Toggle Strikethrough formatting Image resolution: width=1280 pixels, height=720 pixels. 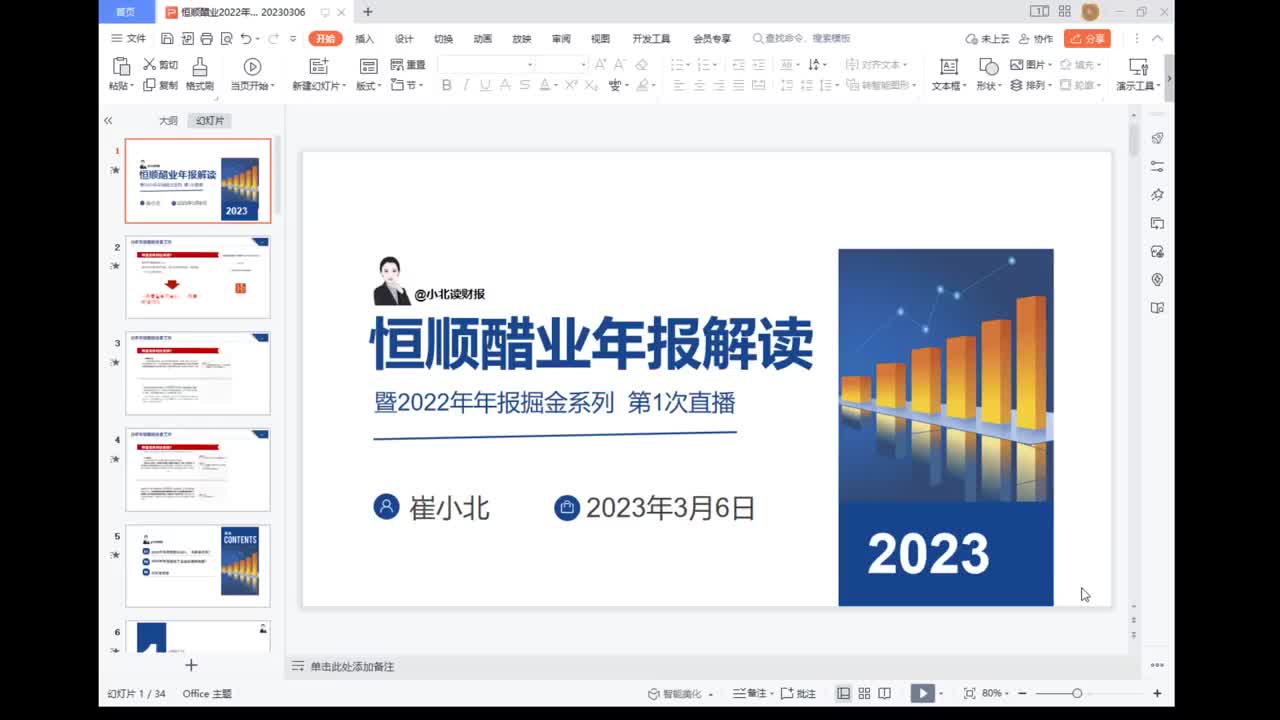click(x=505, y=85)
